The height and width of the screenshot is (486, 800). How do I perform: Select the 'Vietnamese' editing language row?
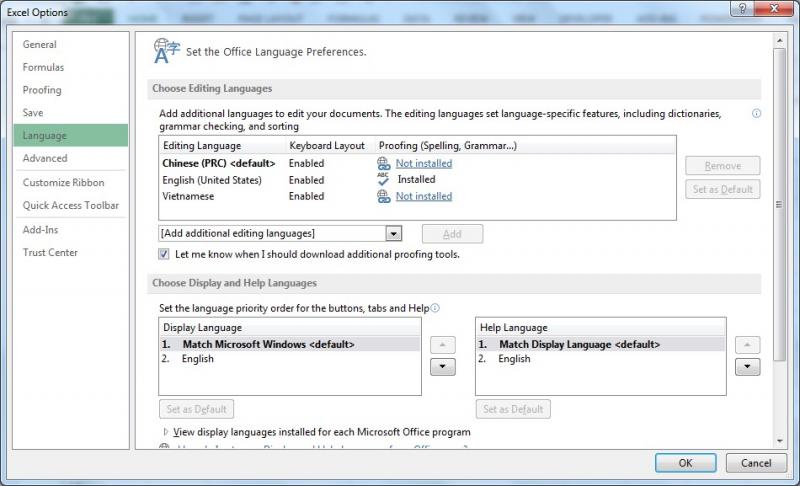(x=417, y=196)
